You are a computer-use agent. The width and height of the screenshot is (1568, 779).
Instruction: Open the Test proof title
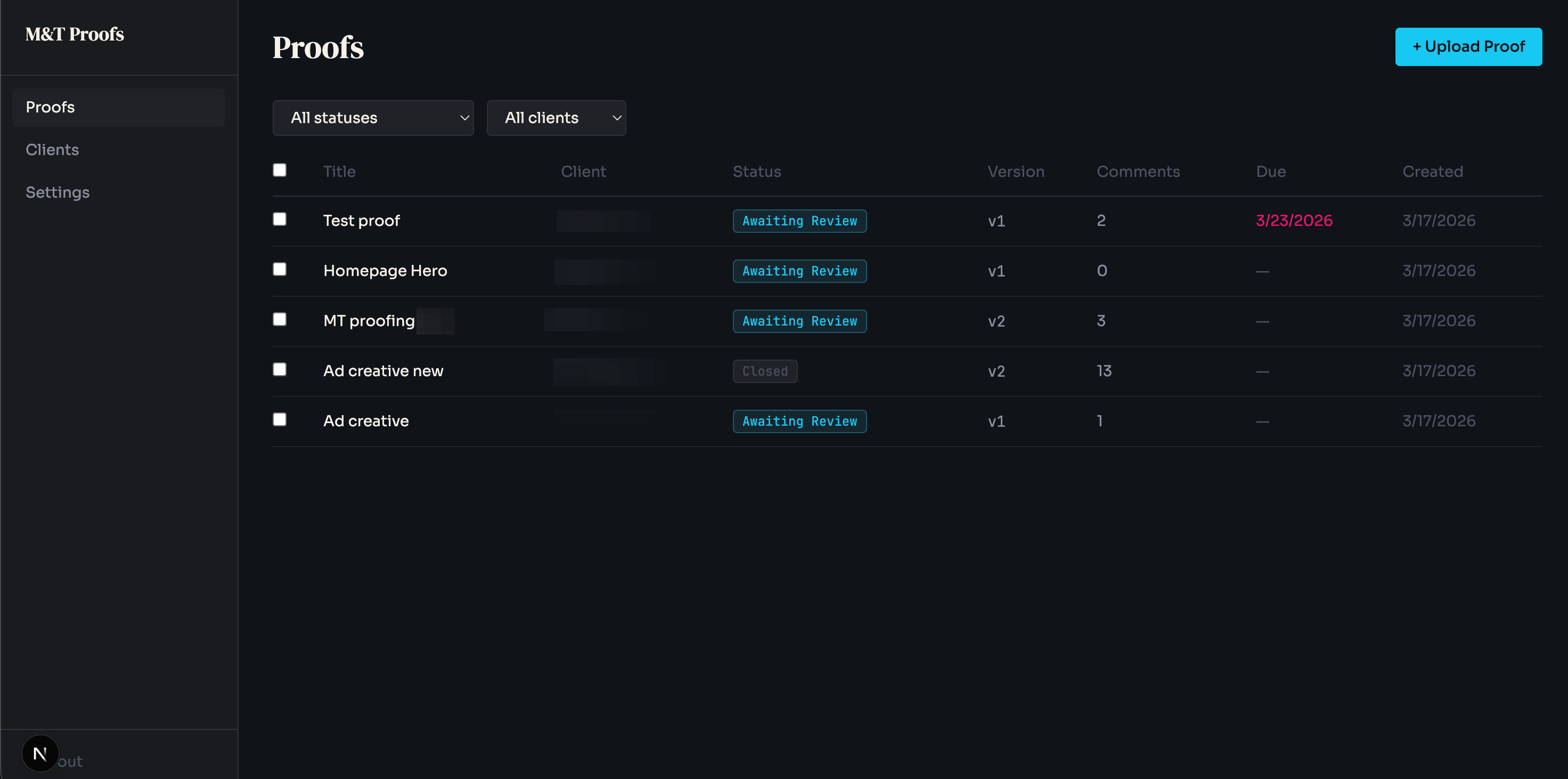pos(362,221)
